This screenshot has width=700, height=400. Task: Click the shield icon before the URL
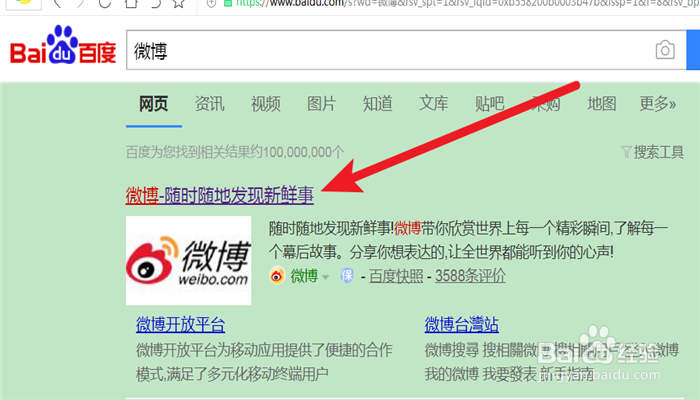(211, 4)
